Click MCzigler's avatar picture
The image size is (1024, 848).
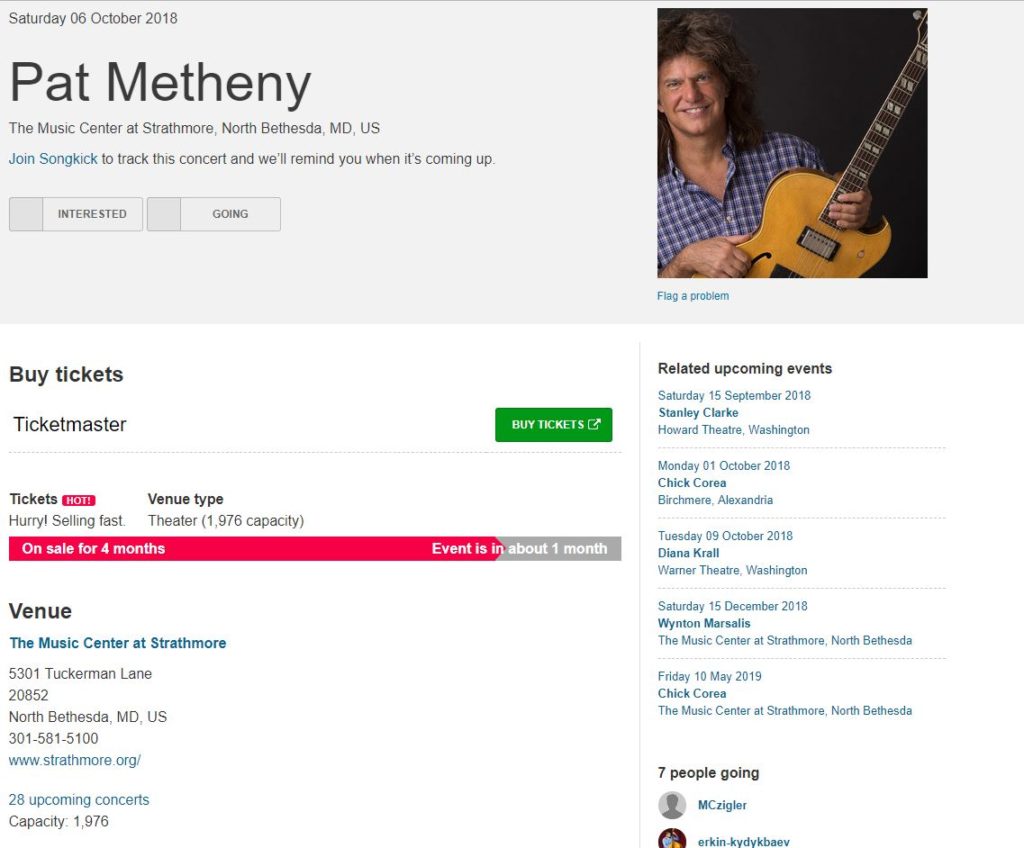671,805
